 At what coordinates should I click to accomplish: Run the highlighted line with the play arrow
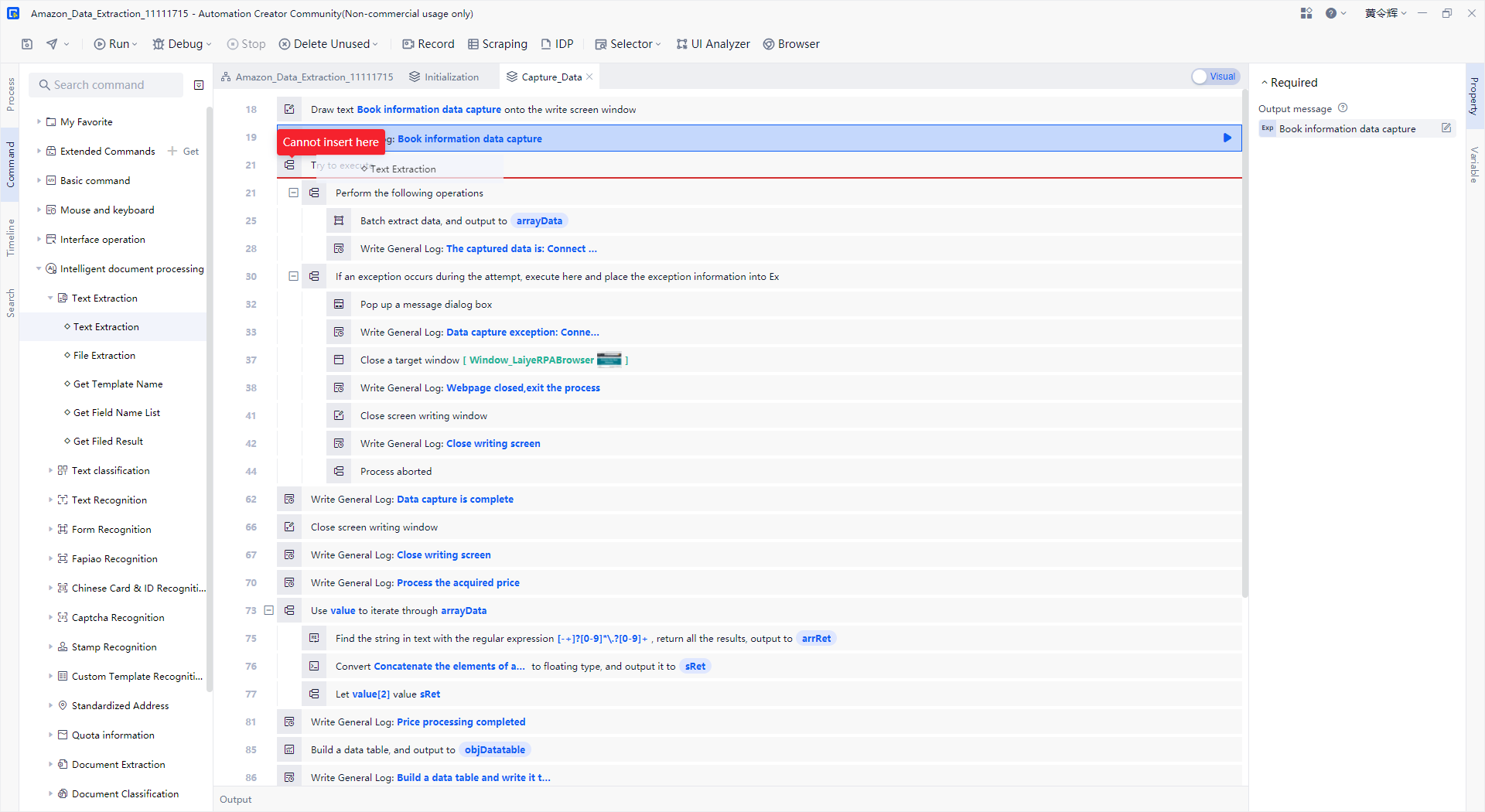[1227, 138]
